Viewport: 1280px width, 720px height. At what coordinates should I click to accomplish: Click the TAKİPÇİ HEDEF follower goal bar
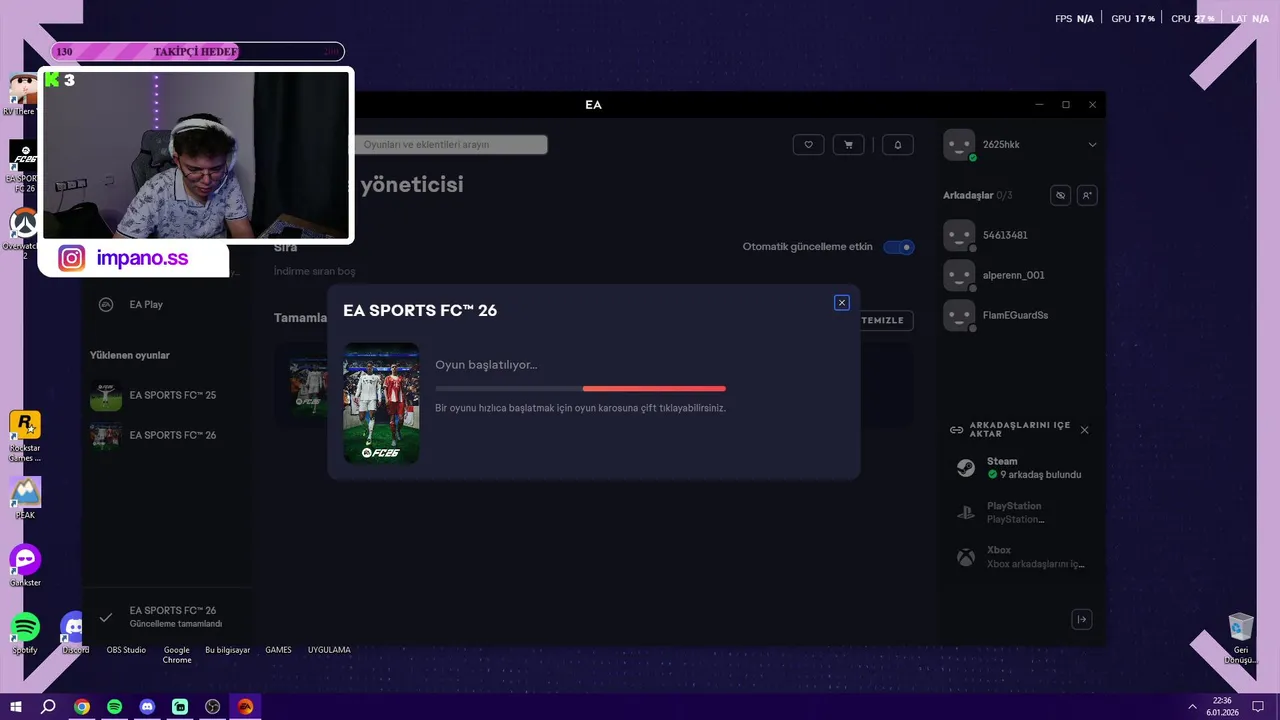point(198,51)
